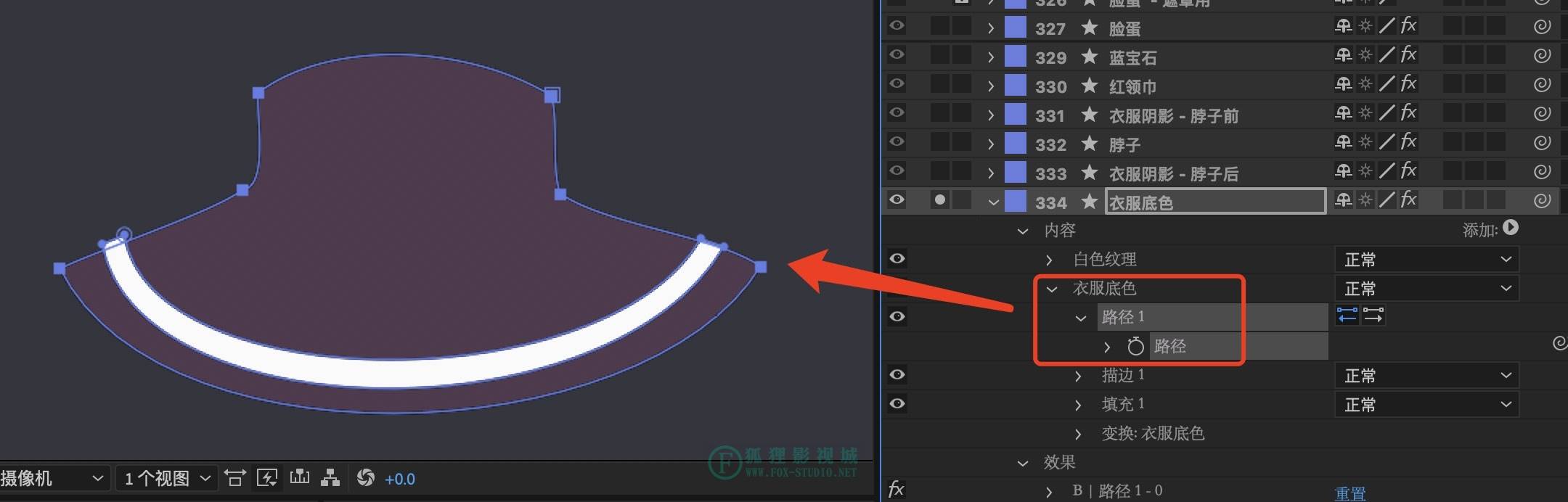Collapse the 效果 effects group
This screenshot has height=502, width=1568.
[x=1023, y=464]
